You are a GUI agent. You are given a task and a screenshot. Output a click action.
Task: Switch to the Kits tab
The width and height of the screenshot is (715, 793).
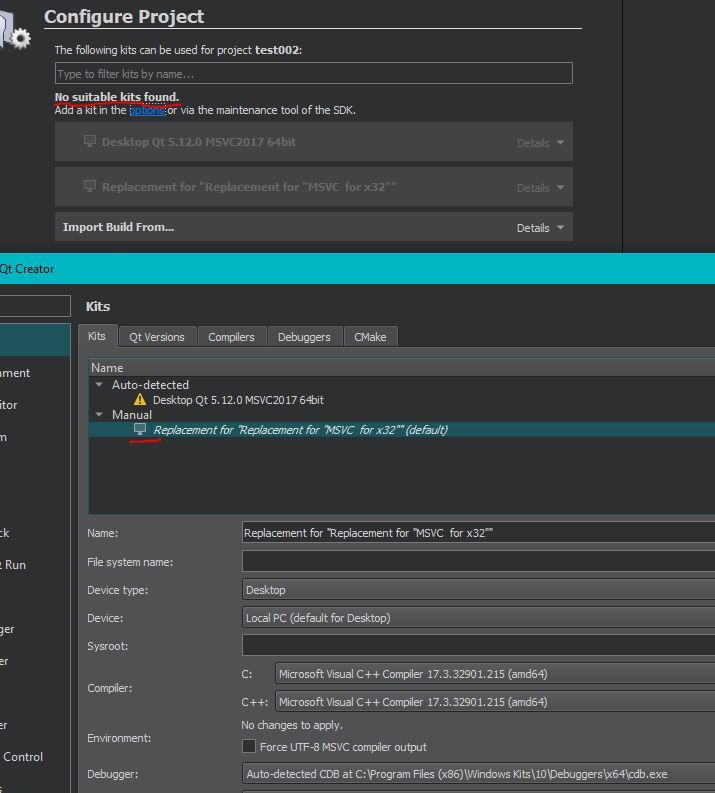[x=97, y=336]
